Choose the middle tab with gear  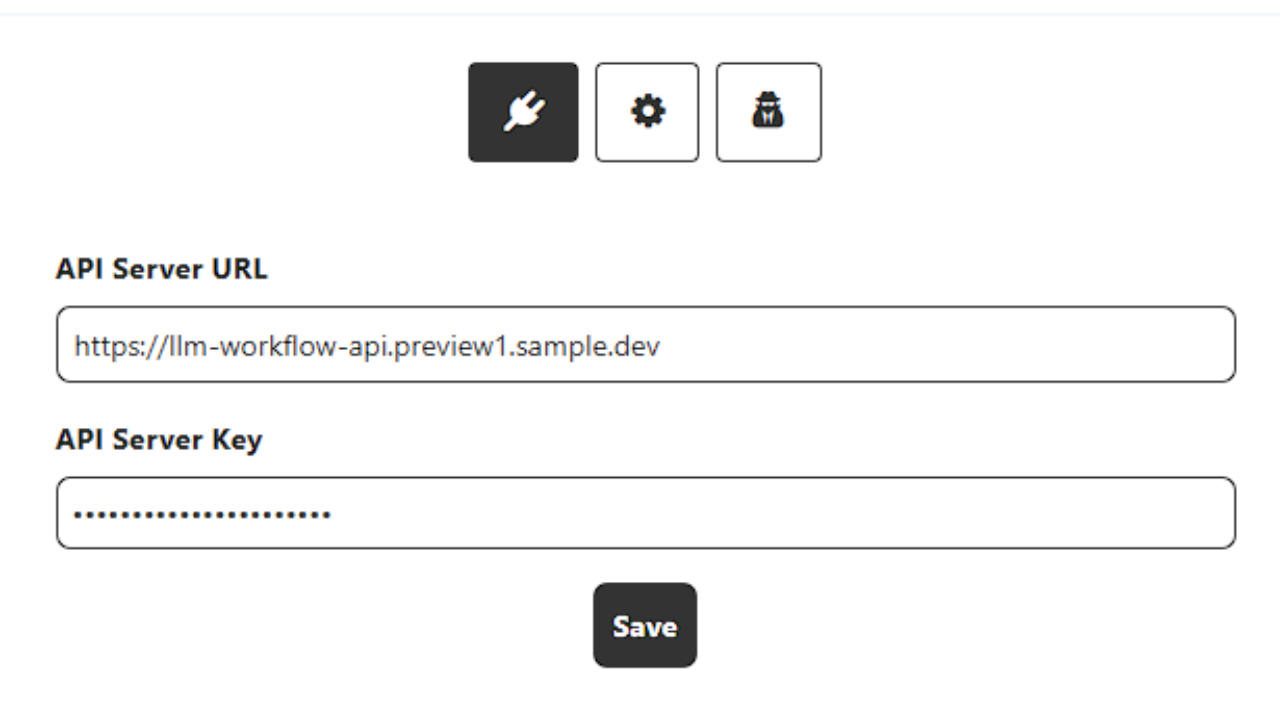click(647, 112)
